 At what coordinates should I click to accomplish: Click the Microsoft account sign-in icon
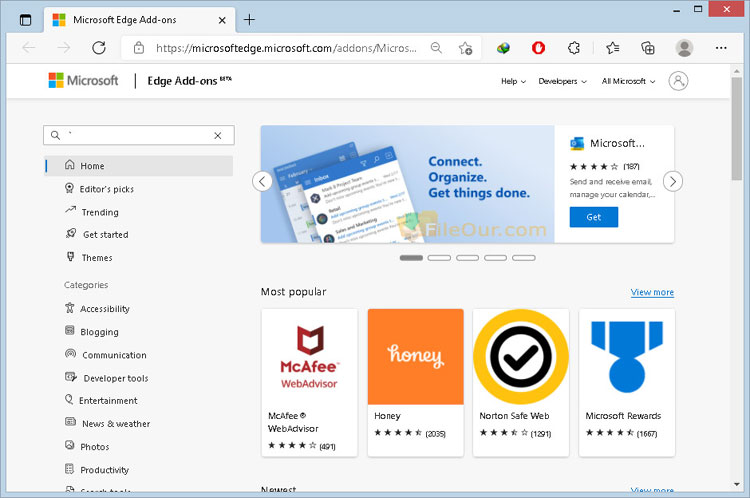(679, 81)
